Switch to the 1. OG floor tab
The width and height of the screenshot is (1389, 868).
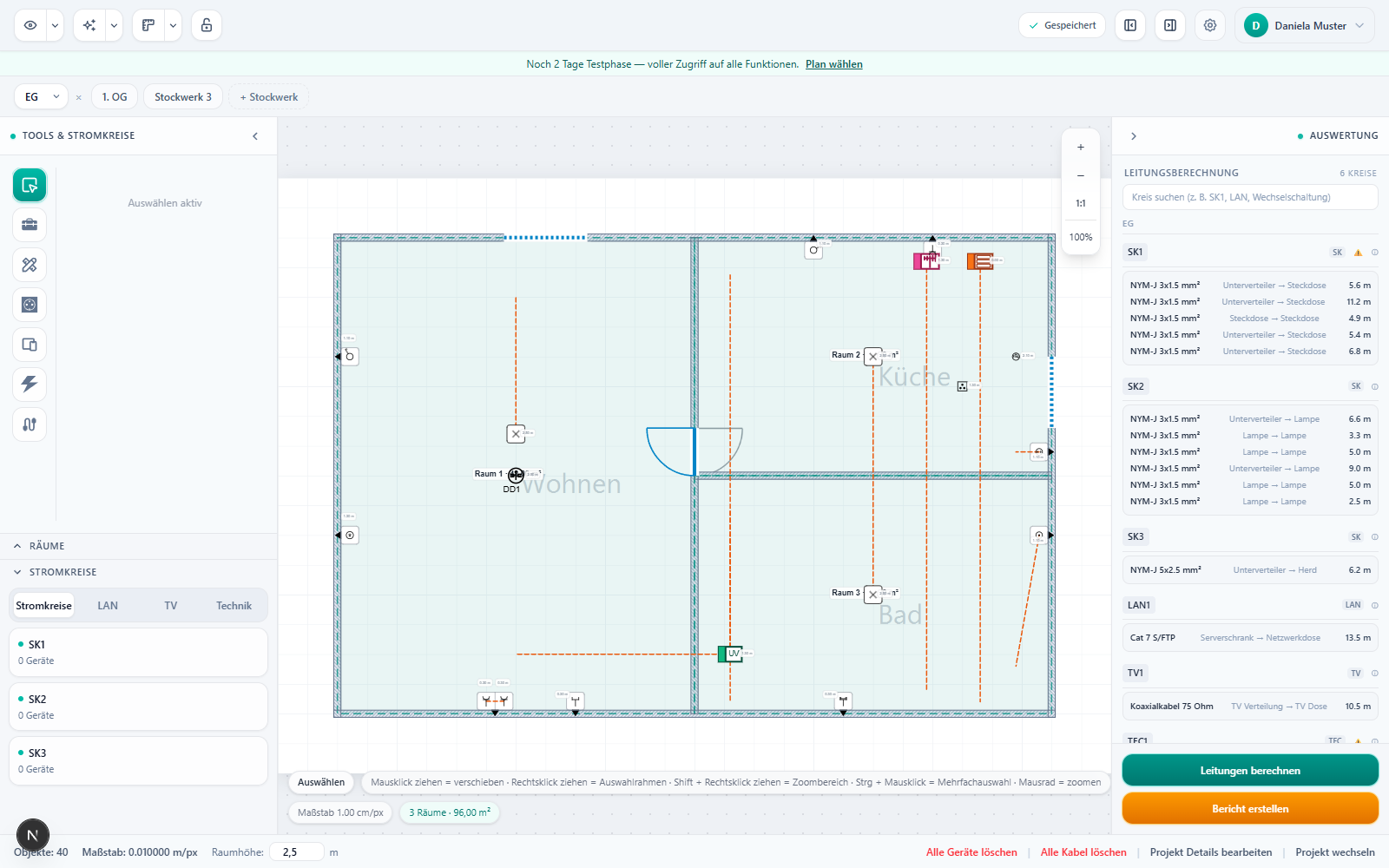pos(115,97)
